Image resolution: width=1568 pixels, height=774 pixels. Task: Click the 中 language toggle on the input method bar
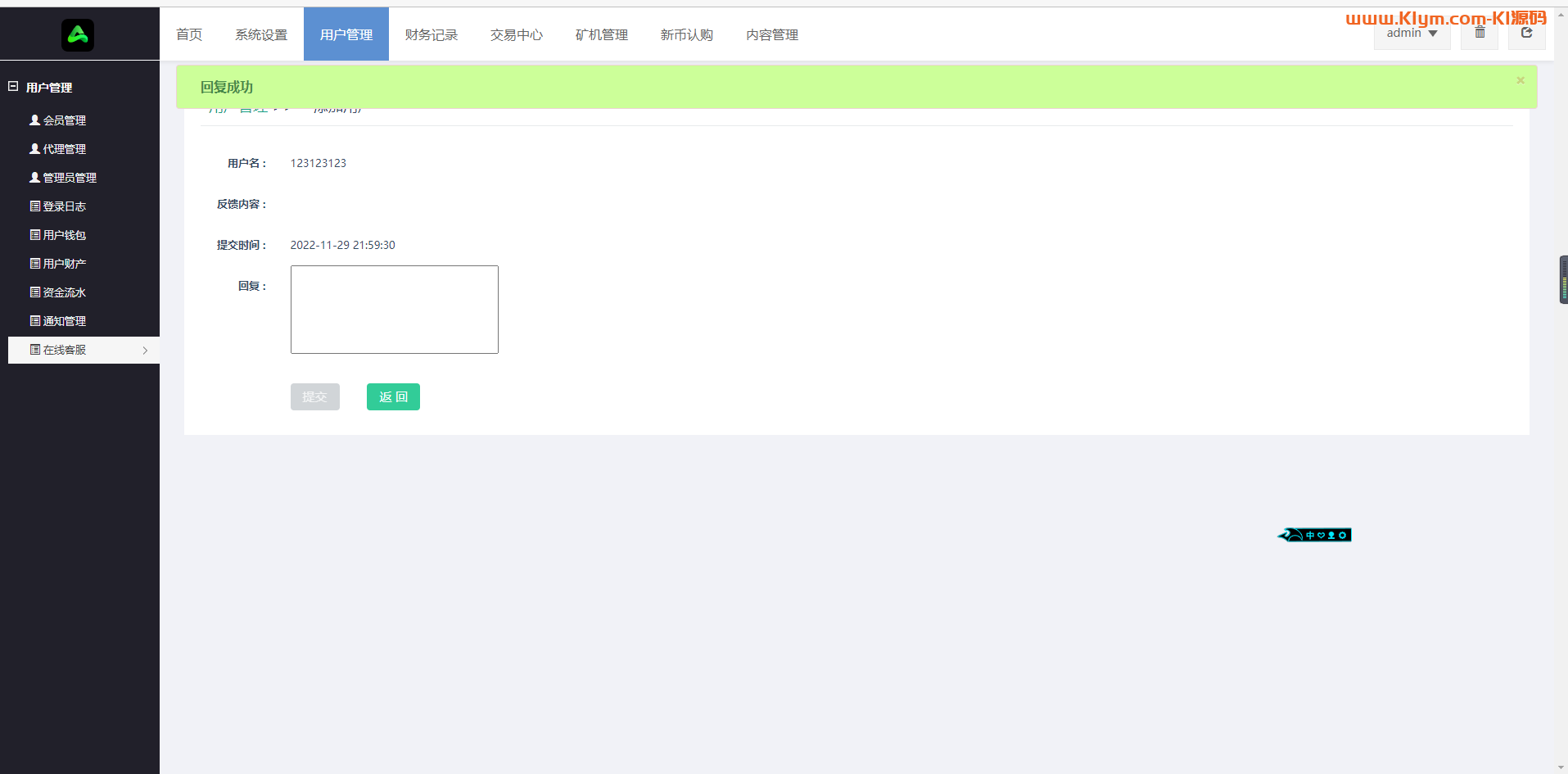coord(1310,536)
